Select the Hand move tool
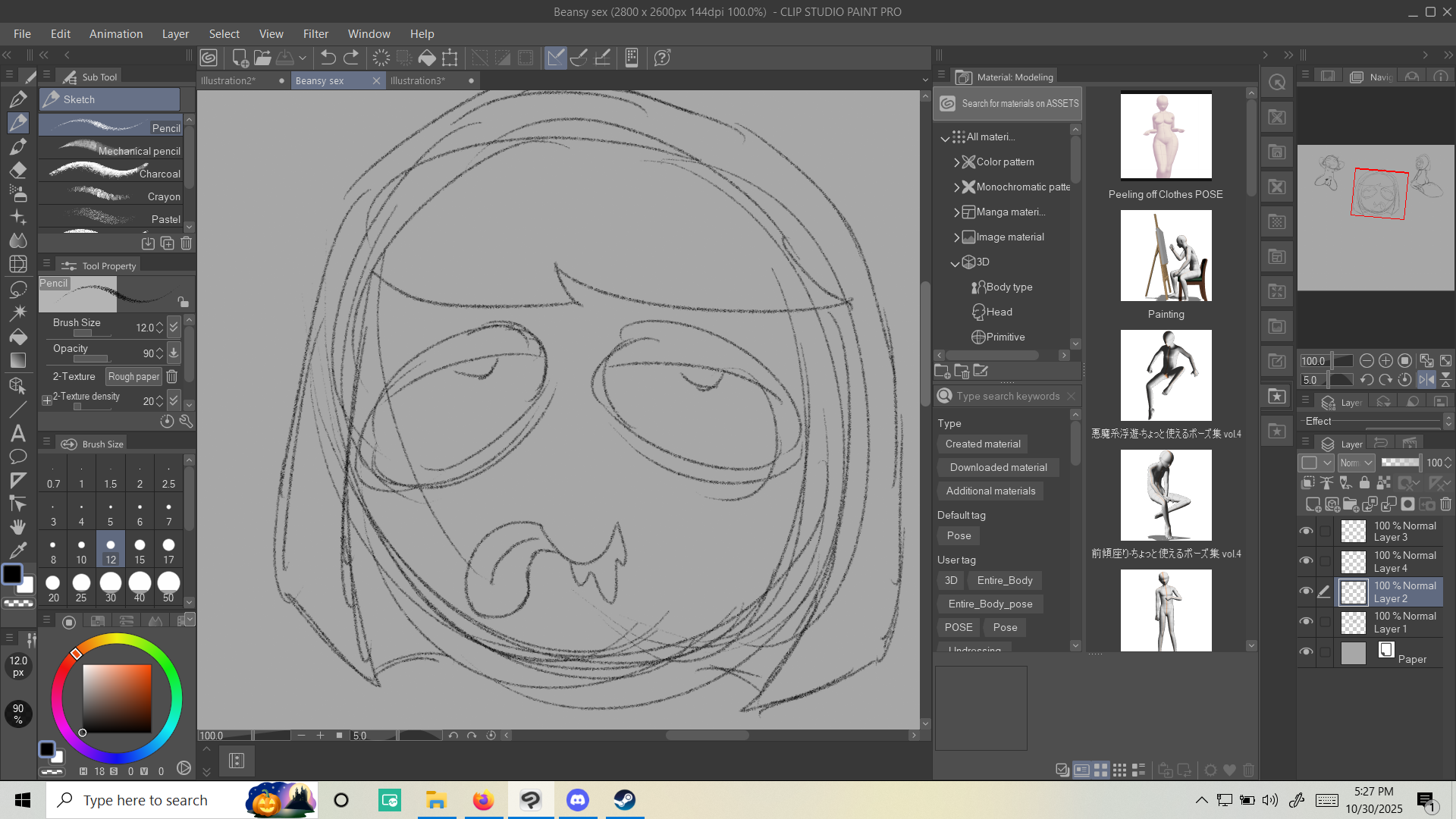The width and height of the screenshot is (1456, 819). tap(18, 526)
